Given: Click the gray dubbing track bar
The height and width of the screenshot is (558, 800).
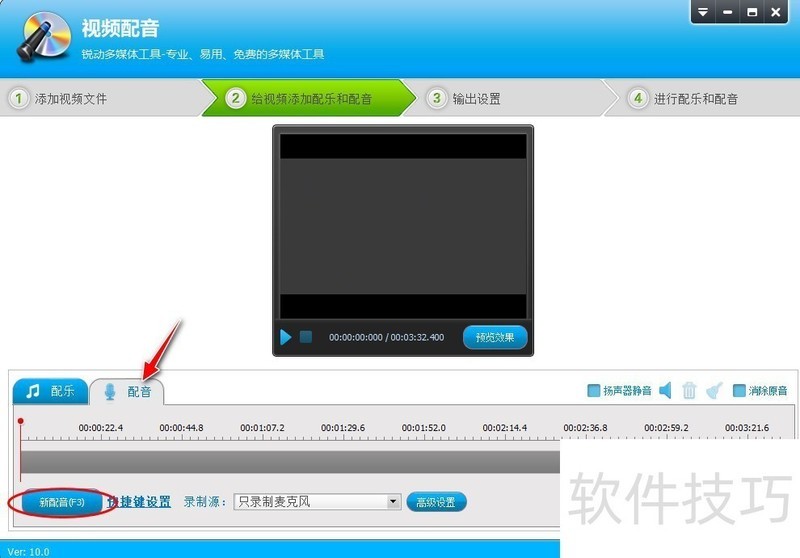Looking at the screenshot, I should click(290, 462).
